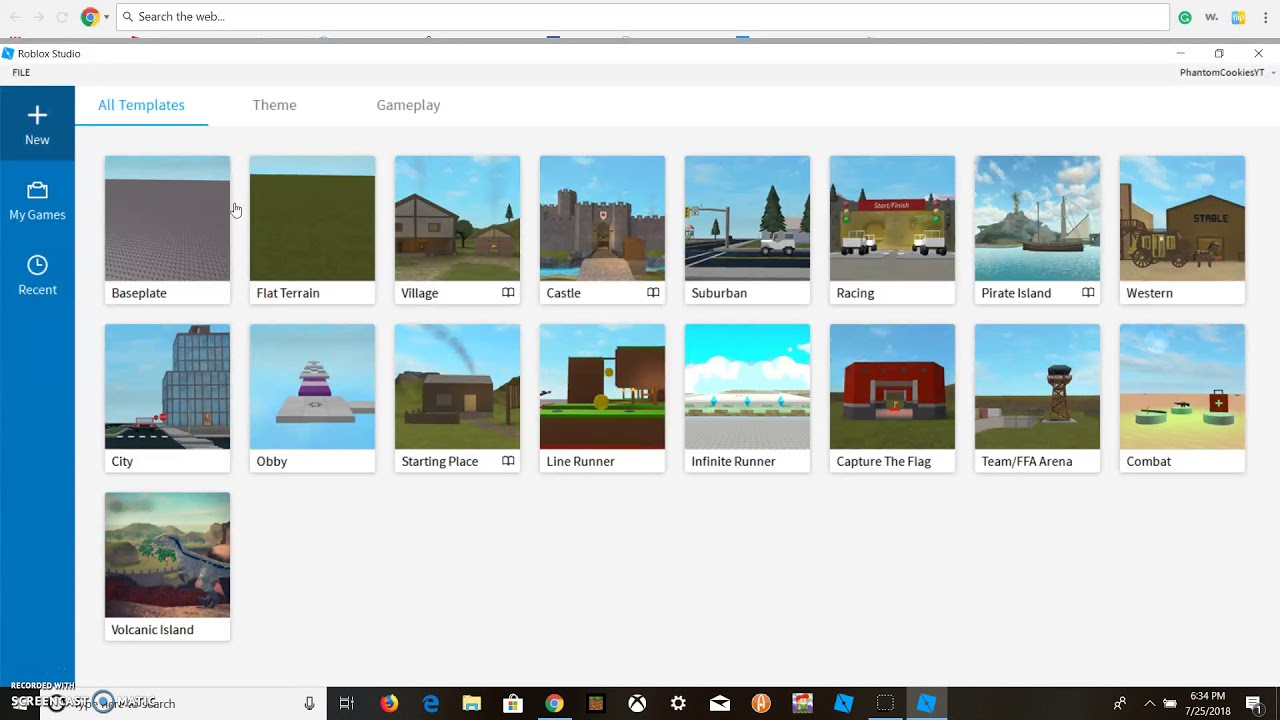
Task: Select the Pirate Island template thumbnail
Action: click(x=1037, y=218)
